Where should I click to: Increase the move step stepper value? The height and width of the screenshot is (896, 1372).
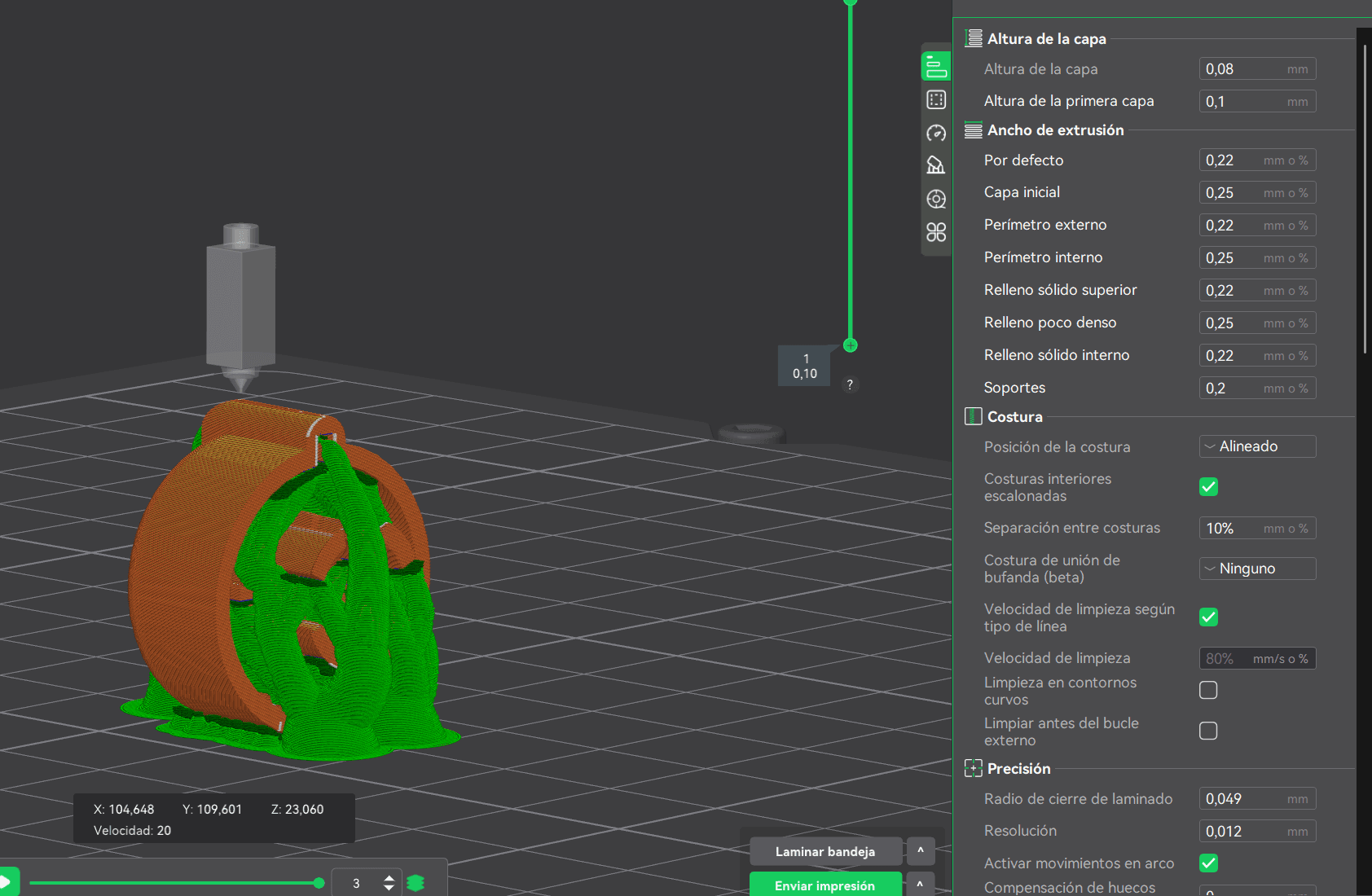point(389,878)
